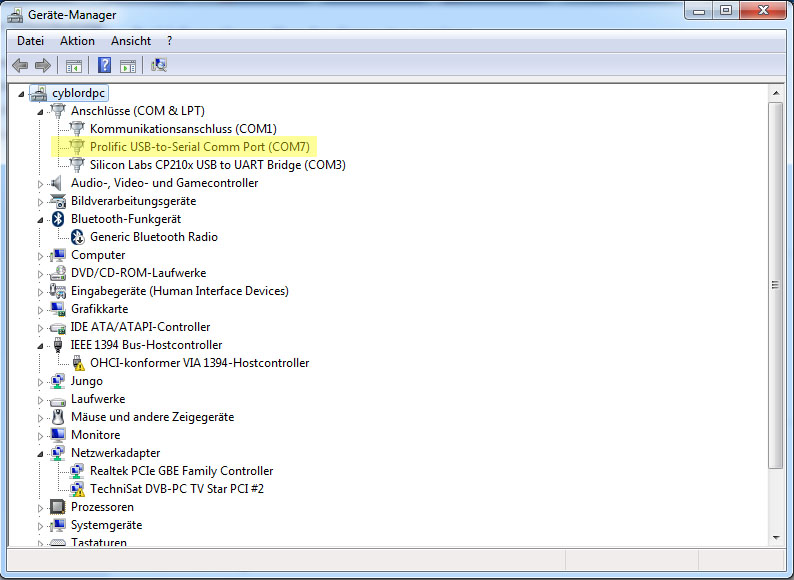Expand the Monitore branch arrow
The image size is (794, 580).
[x=41, y=436]
